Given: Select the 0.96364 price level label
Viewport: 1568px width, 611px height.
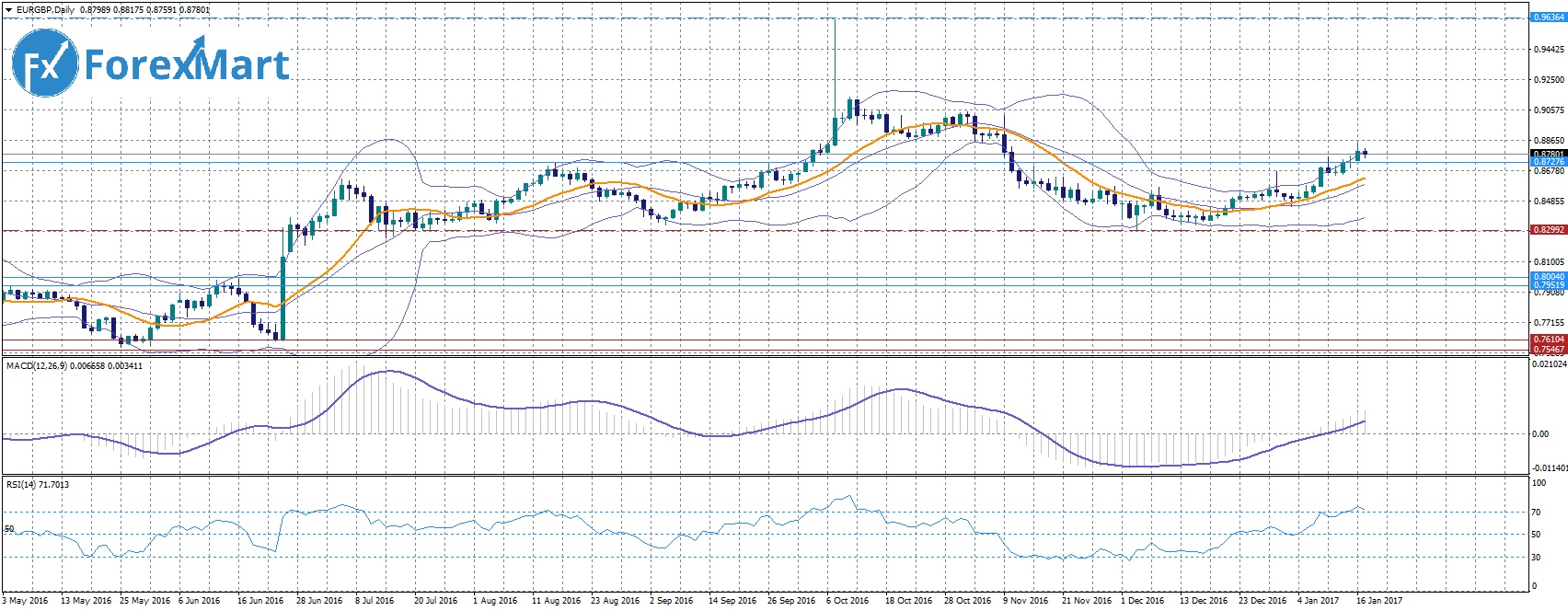Looking at the screenshot, I should [1548, 17].
